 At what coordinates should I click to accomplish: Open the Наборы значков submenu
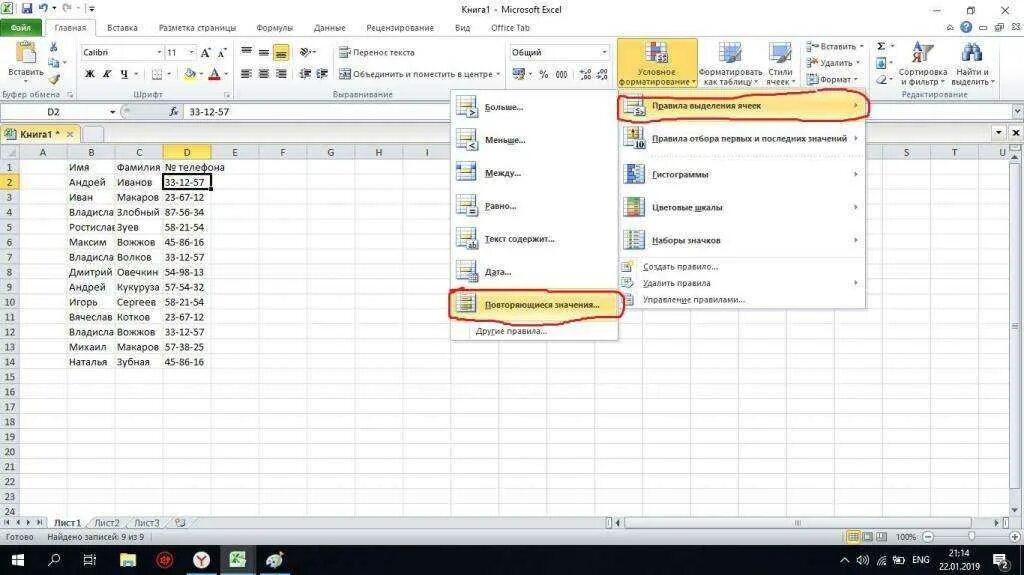point(743,240)
